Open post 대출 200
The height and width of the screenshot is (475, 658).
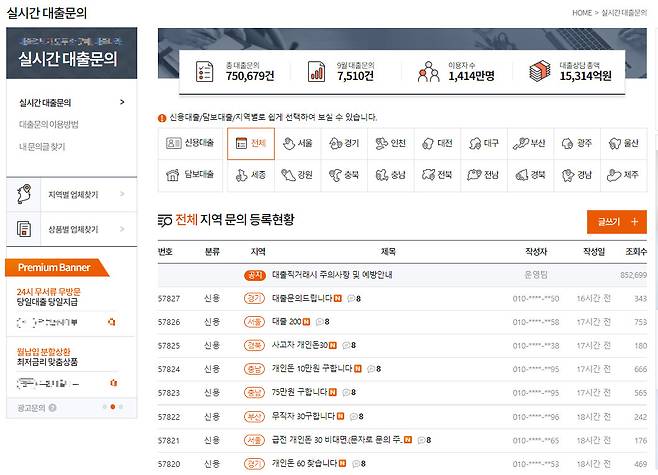point(287,322)
